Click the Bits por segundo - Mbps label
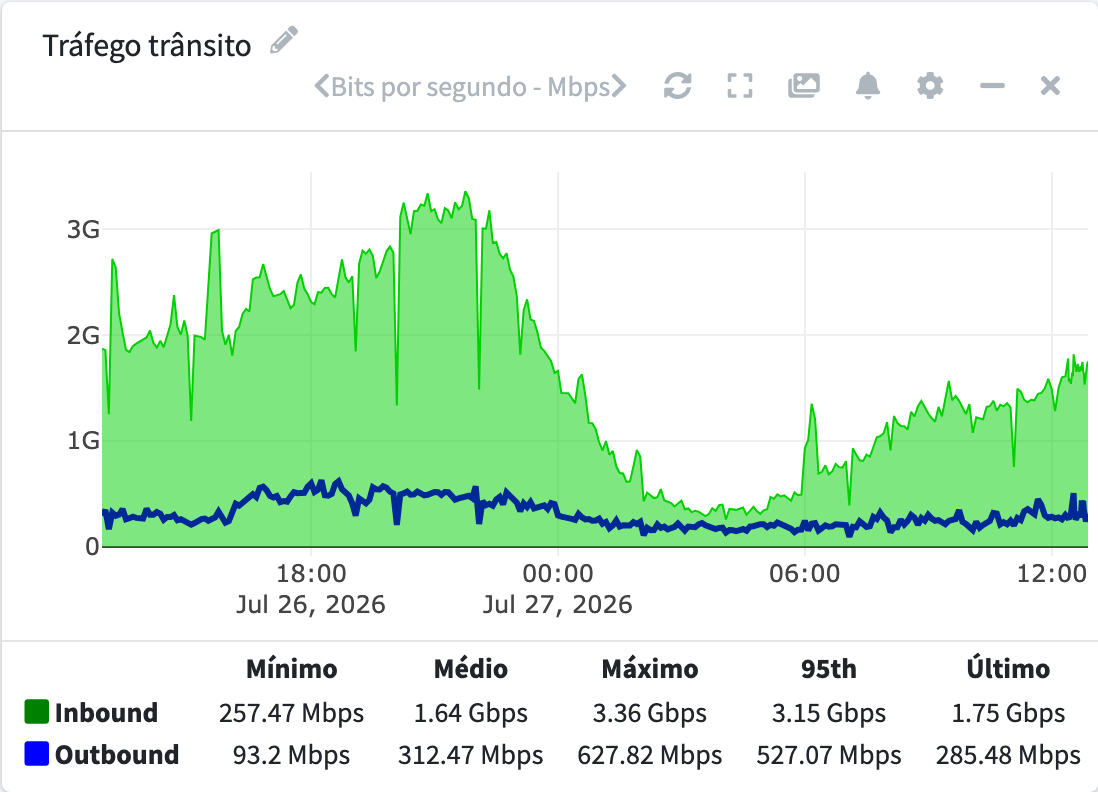Screen dimensions: 1098x792 471,87
